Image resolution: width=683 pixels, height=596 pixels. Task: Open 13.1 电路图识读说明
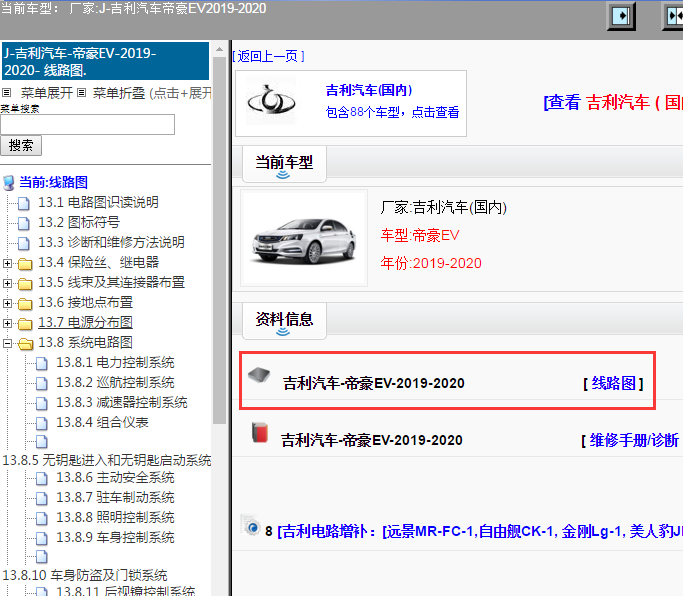pyautogui.click(x=98, y=202)
